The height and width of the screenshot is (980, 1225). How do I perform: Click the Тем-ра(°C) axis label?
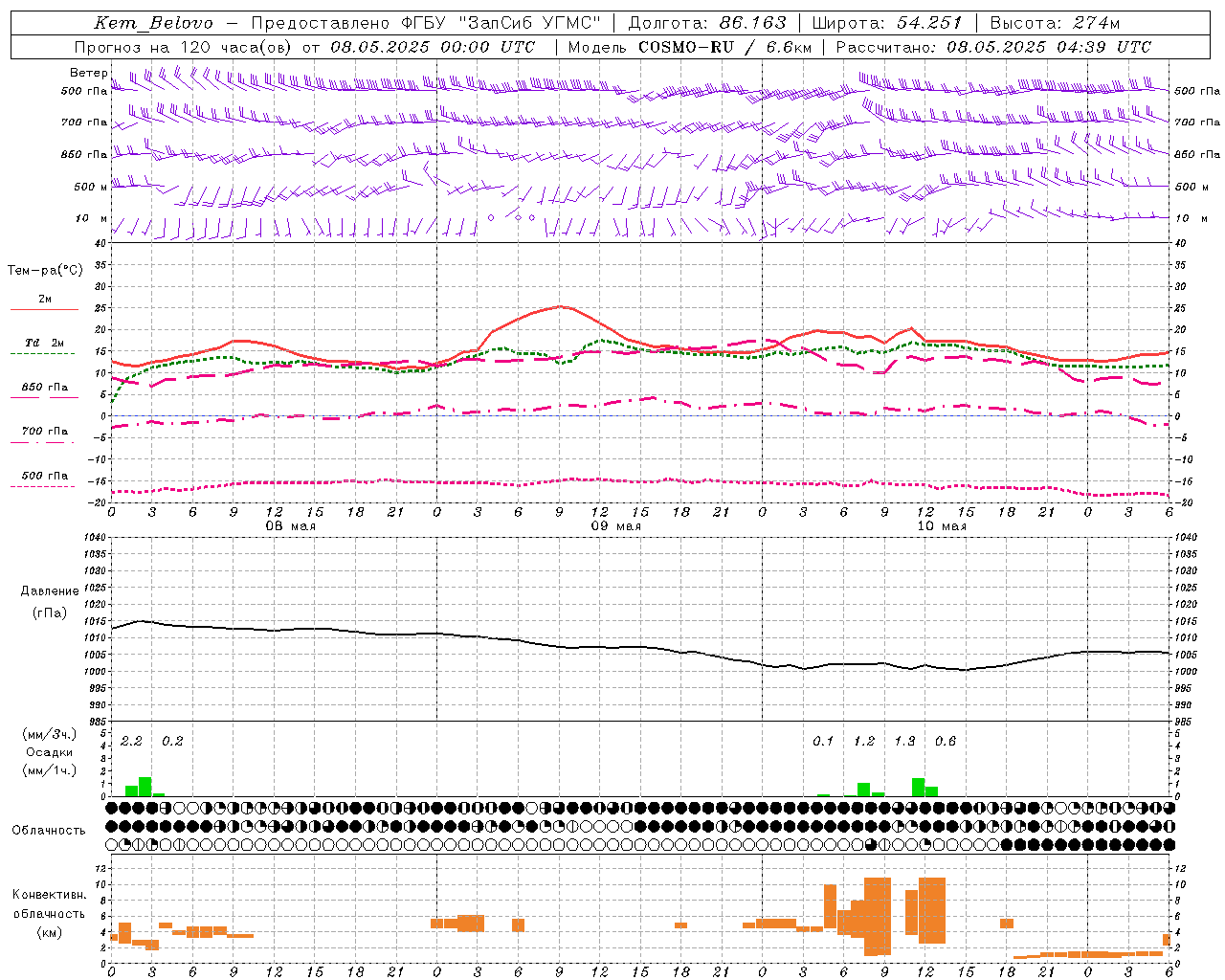(x=45, y=271)
